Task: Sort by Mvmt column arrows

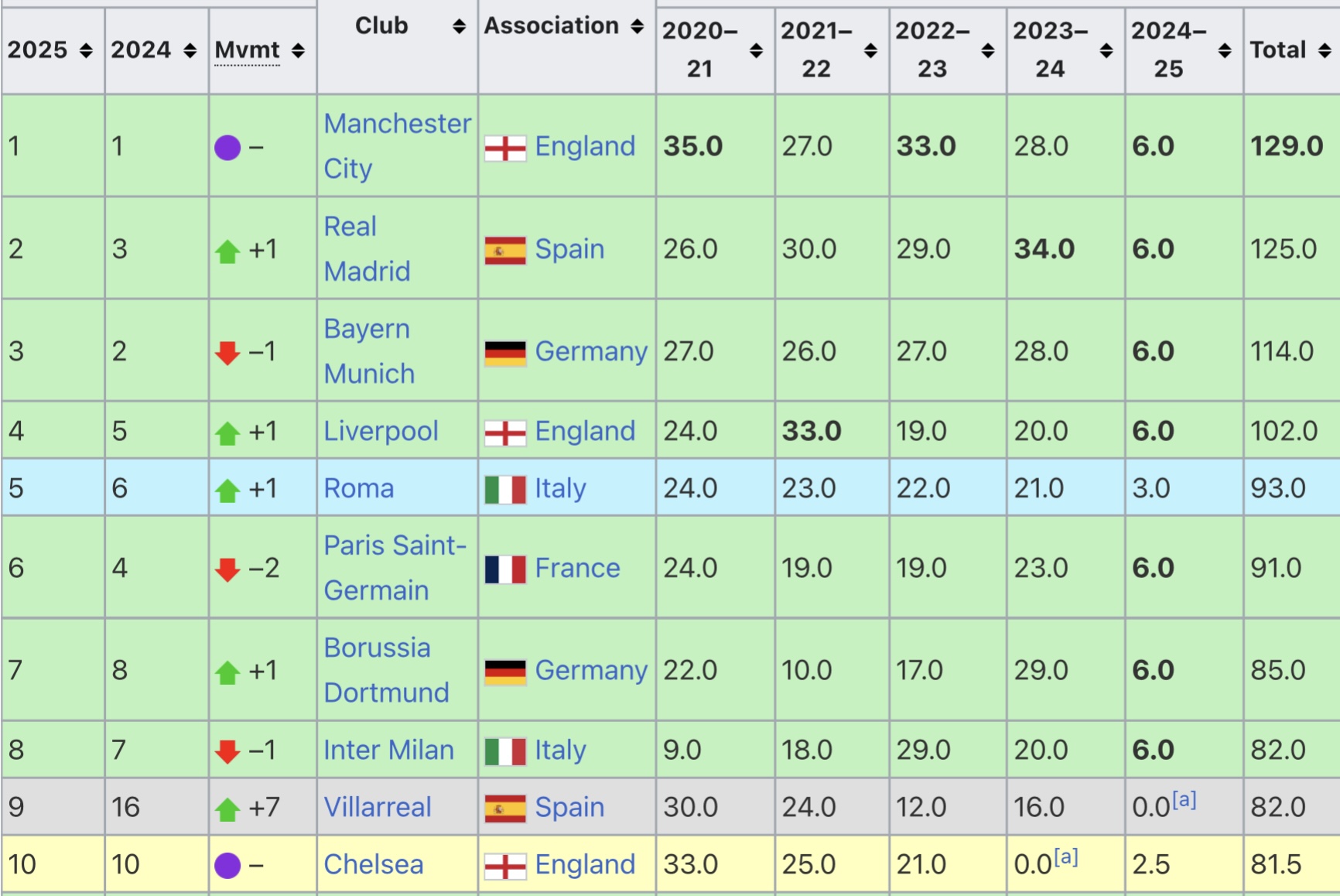Action: pyautogui.click(x=298, y=50)
